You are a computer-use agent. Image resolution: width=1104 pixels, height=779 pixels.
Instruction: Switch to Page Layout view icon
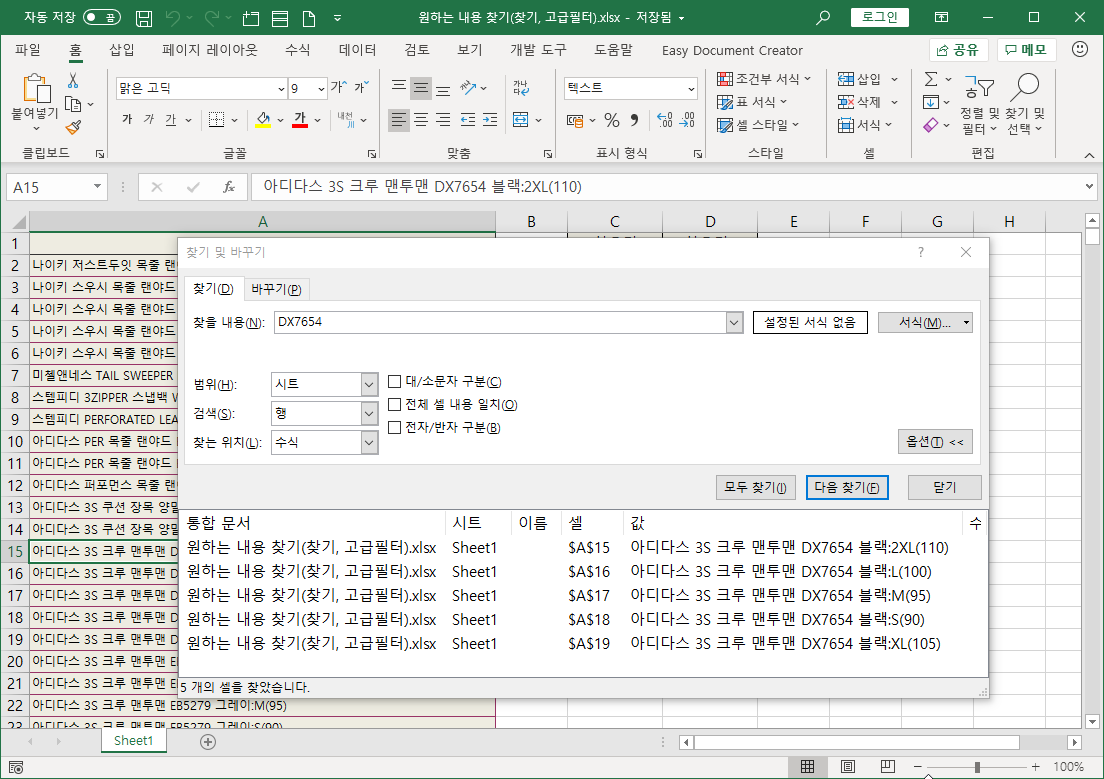848,766
